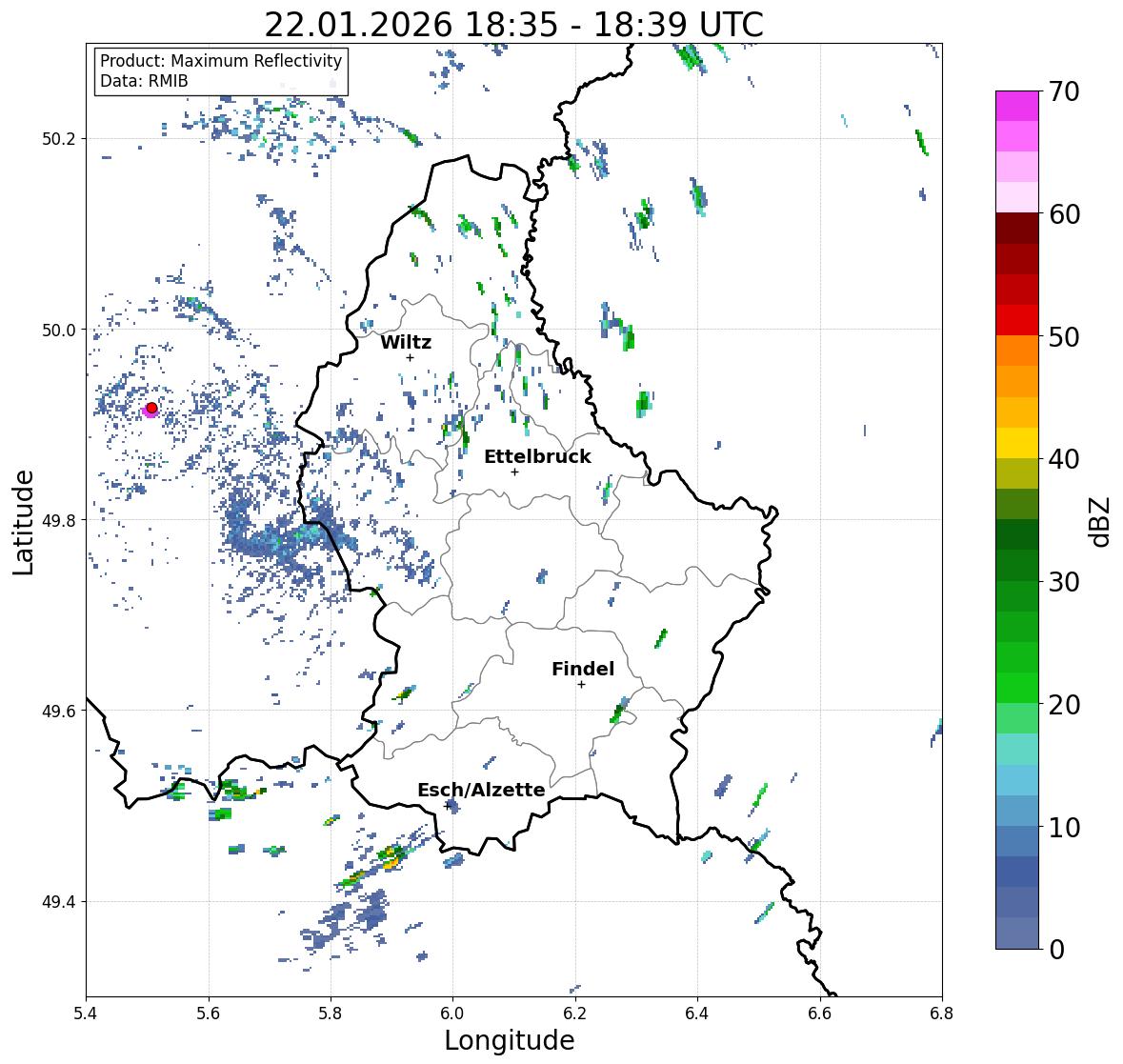Click the longitude tick label 5.4
1123x1064 pixels.
(x=86, y=1014)
